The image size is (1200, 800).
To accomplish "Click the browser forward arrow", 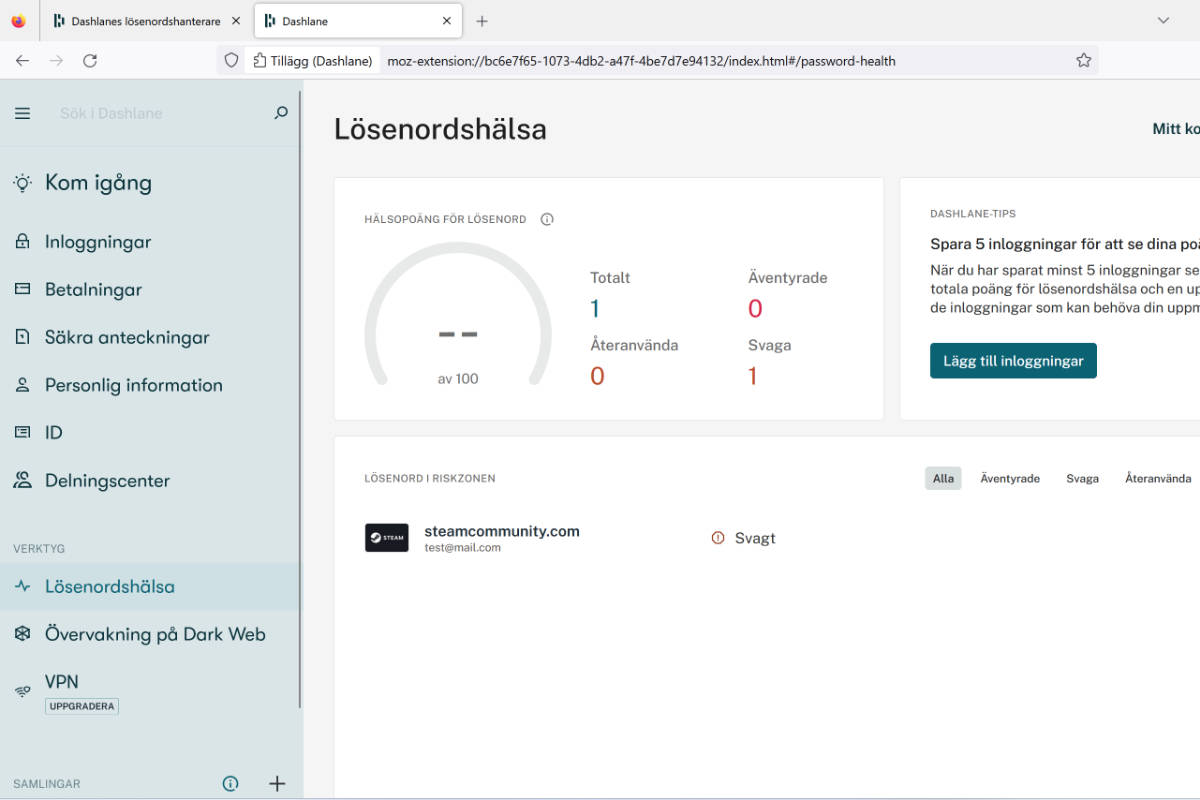I will (x=56, y=61).
